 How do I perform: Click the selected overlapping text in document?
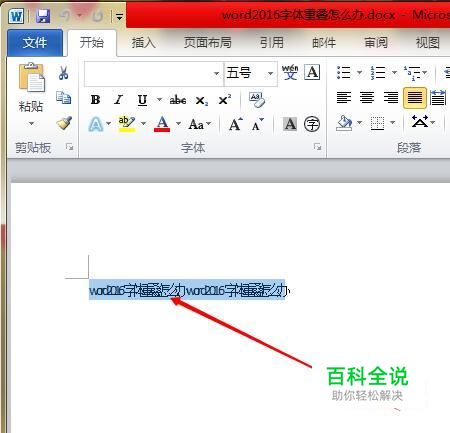coord(187,290)
